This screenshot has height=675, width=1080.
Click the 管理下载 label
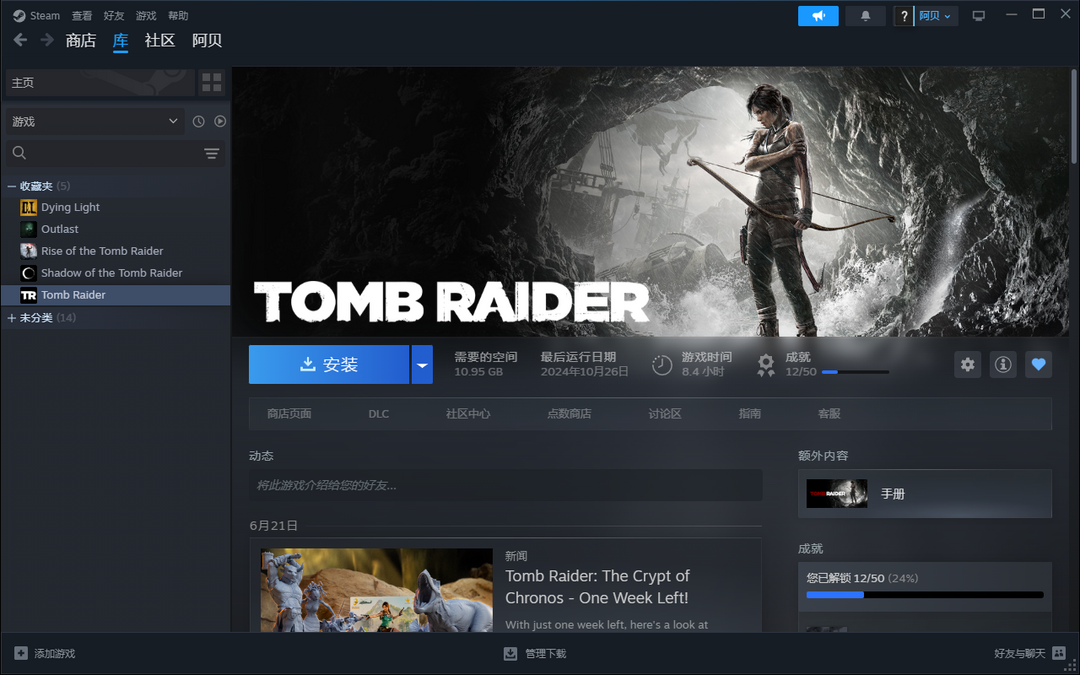546,654
